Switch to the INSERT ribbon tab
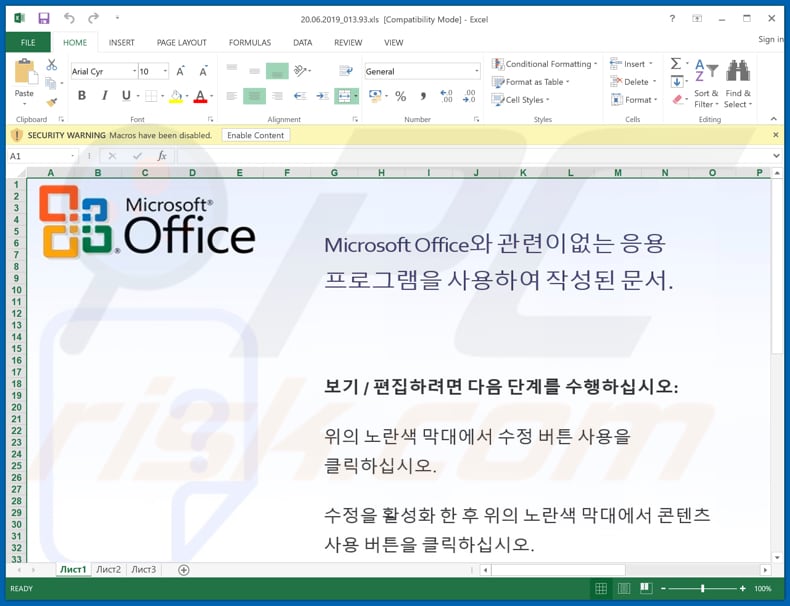Image resolution: width=790 pixels, height=606 pixels. click(121, 42)
